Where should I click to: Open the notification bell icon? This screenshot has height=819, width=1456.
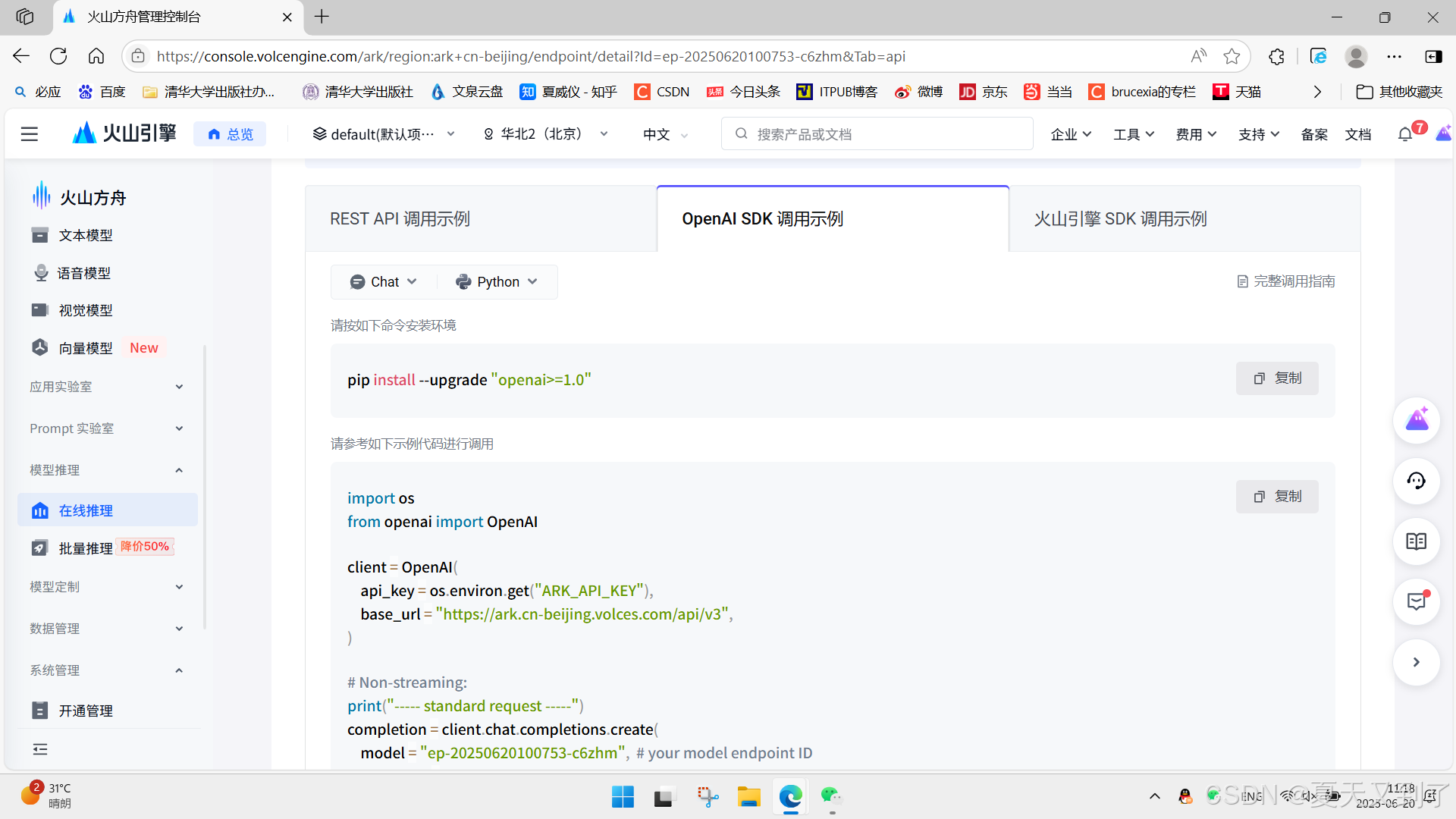point(1405,134)
